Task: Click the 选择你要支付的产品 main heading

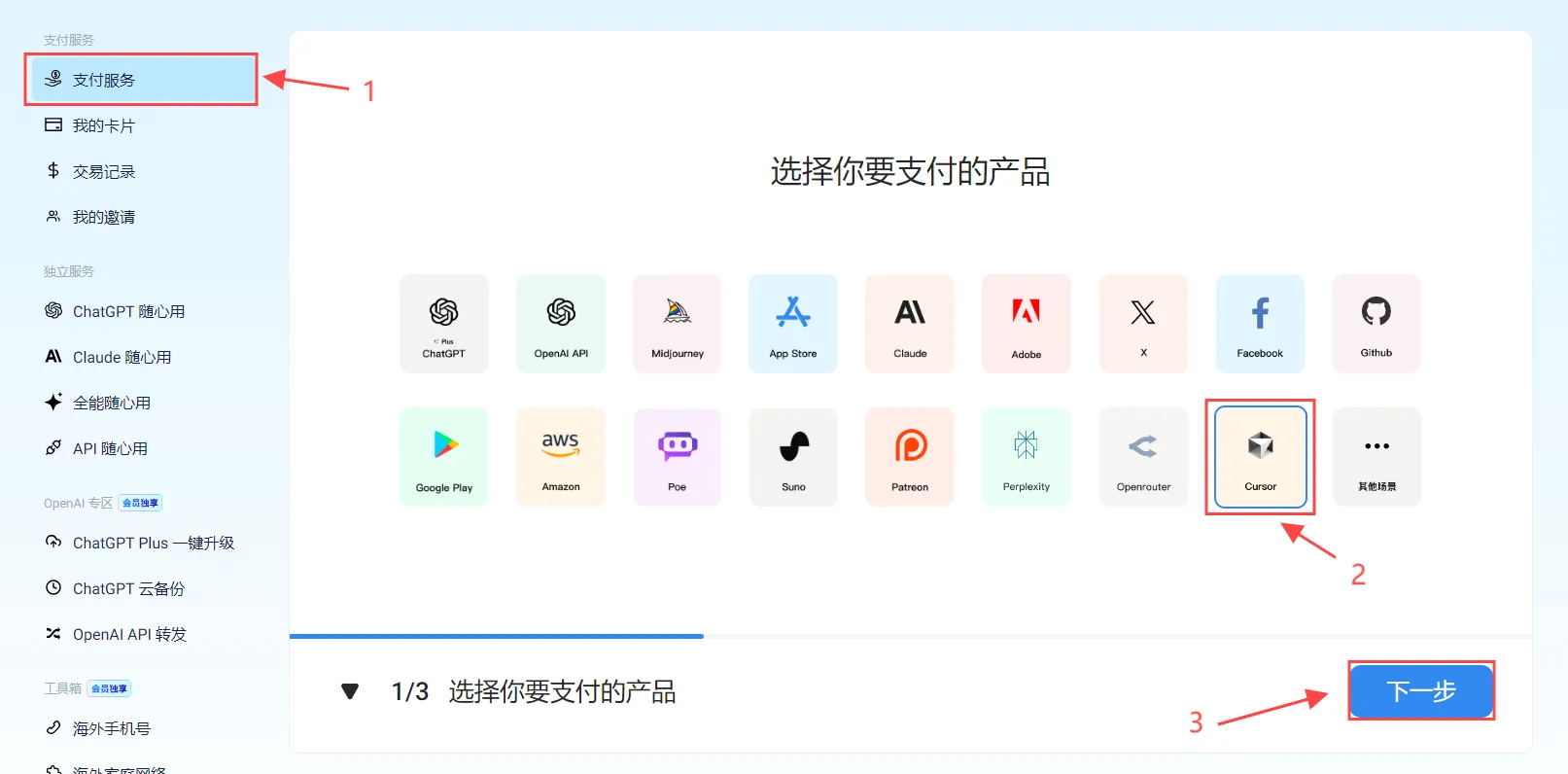Action: pyautogui.click(x=910, y=172)
